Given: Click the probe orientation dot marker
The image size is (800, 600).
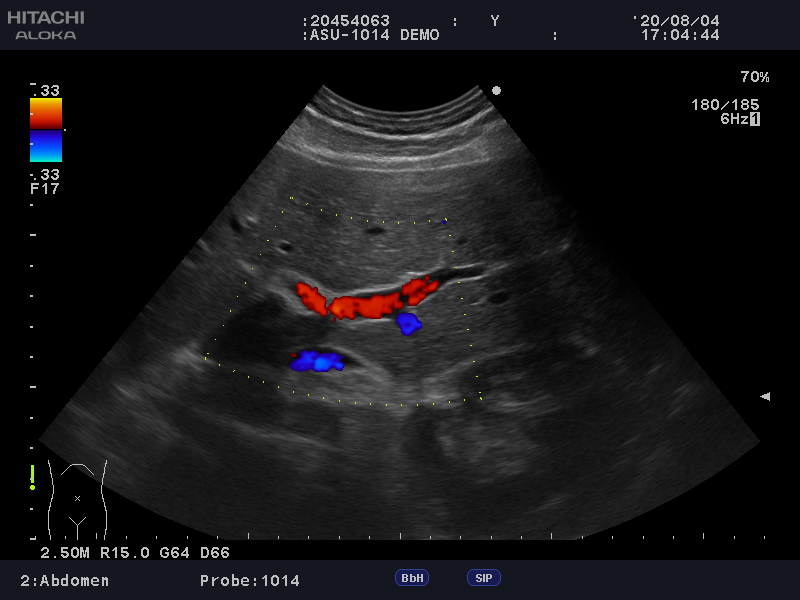Looking at the screenshot, I should 496,90.
